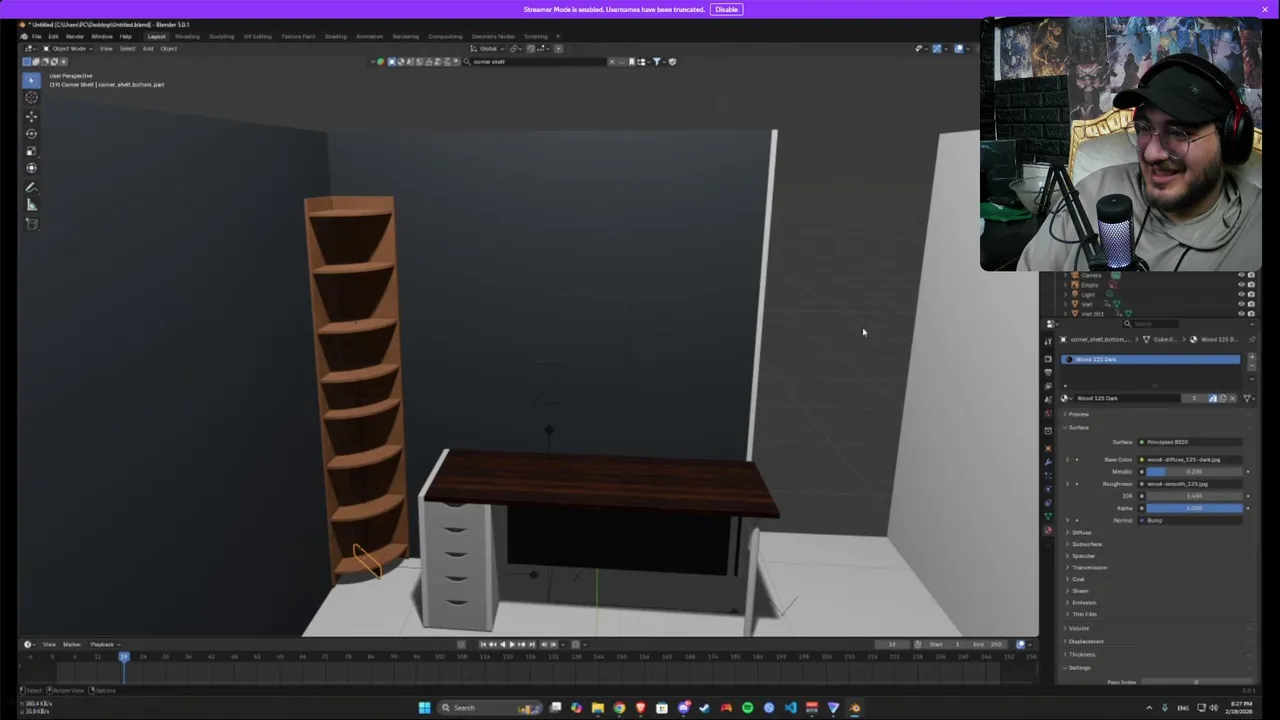Click the play animation button
This screenshot has height=720, width=1280.
pyautogui.click(x=512, y=644)
